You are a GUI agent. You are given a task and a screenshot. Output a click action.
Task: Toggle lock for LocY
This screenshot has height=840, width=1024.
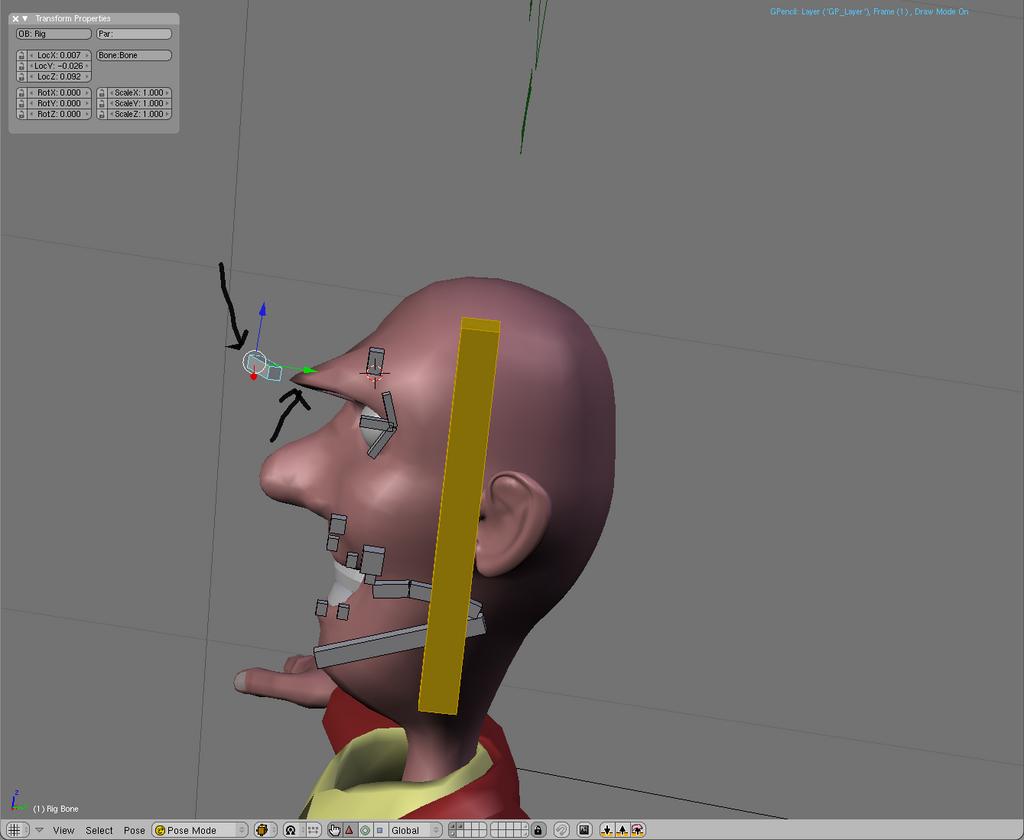[22, 66]
